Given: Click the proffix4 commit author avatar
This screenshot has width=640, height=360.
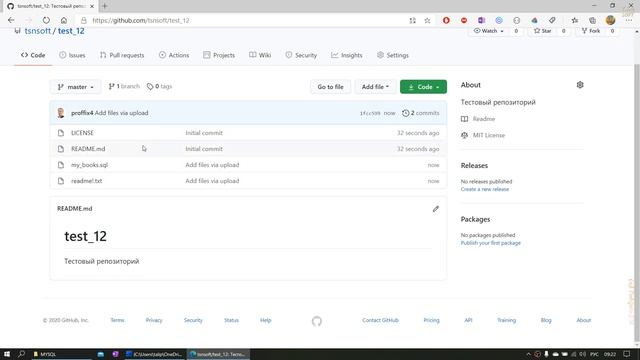Looking at the screenshot, I should (x=61, y=113).
